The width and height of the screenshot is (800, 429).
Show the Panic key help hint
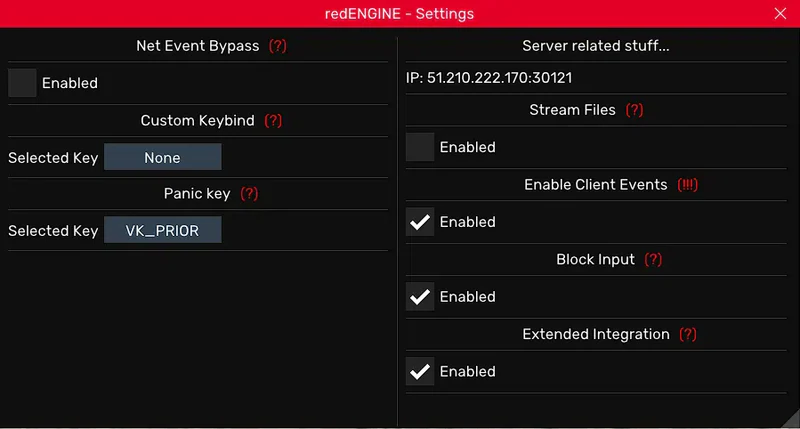point(249,194)
